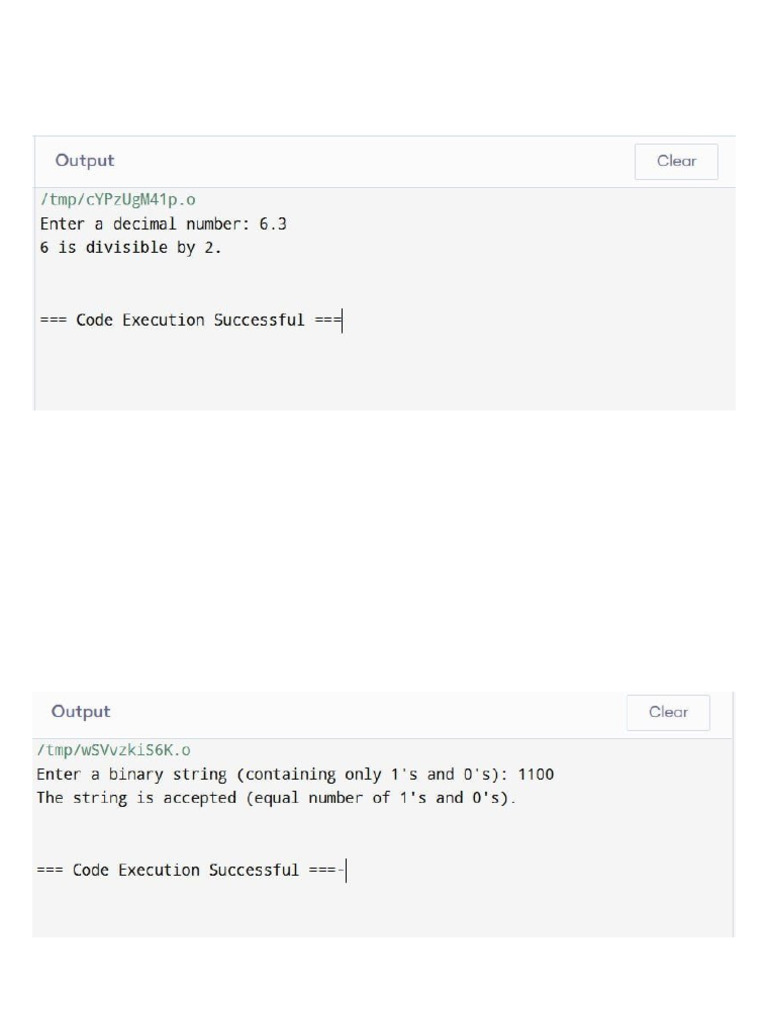Viewport: 768px width, 1024px height.
Task: Click the entered value 6.3
Action: tap(273, 224)
